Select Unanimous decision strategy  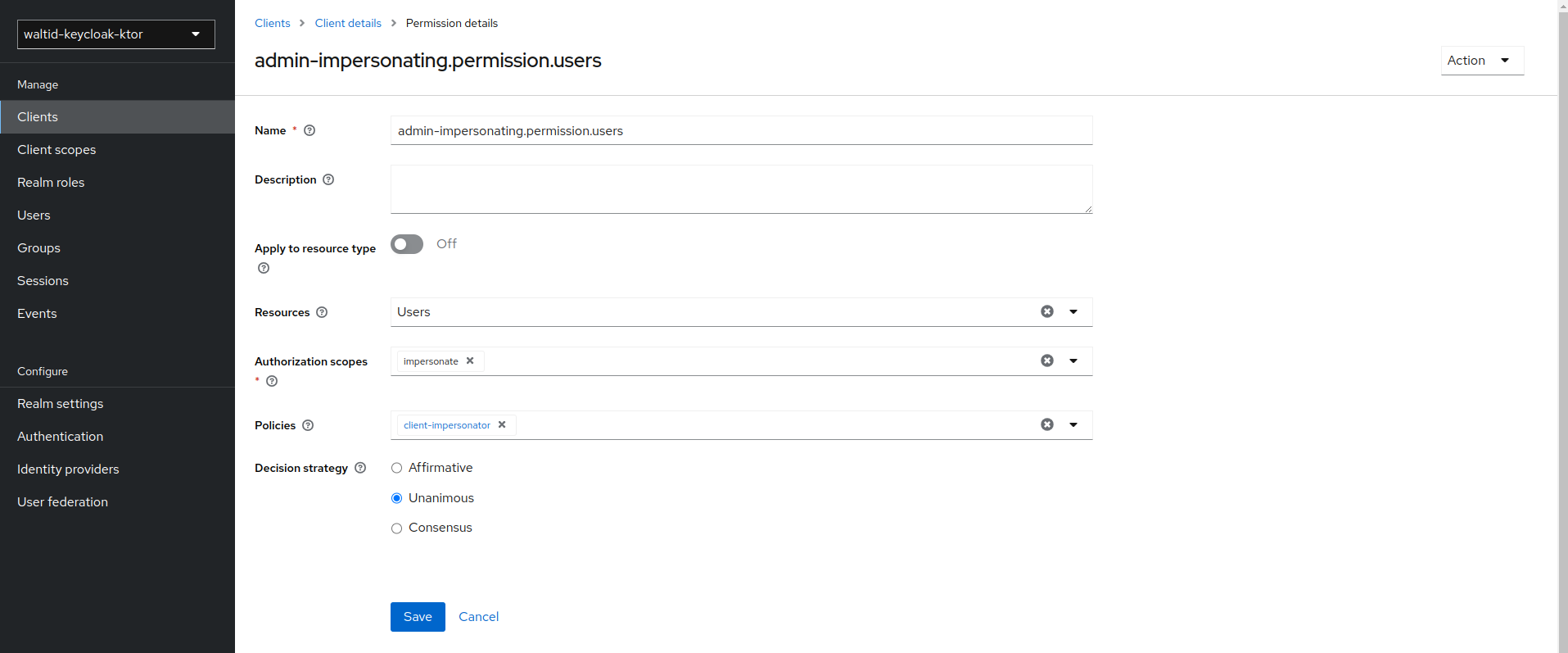pos(396,498)
